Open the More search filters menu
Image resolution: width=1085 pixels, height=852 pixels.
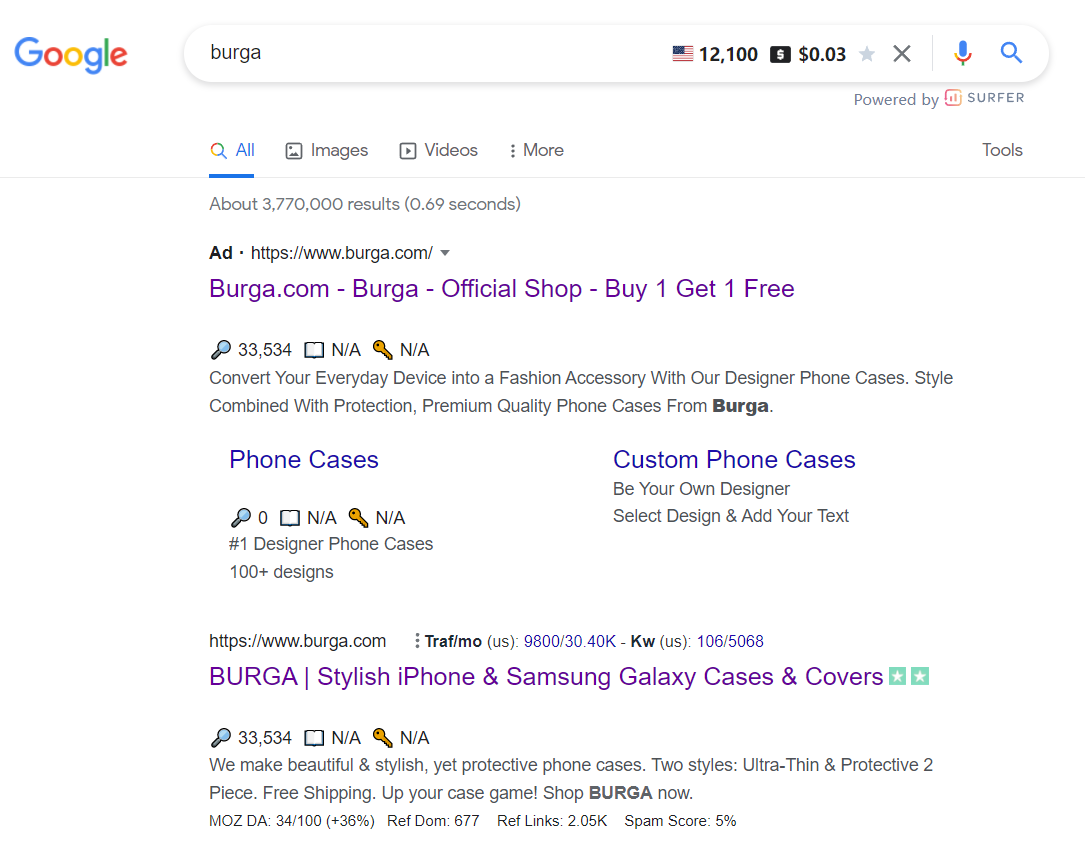(x=536, y=150)
